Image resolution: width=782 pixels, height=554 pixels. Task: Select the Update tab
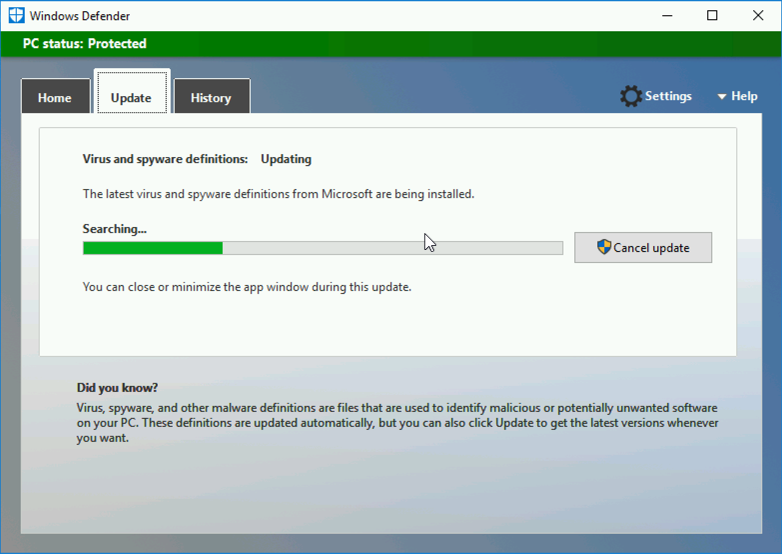pos(132,92)
